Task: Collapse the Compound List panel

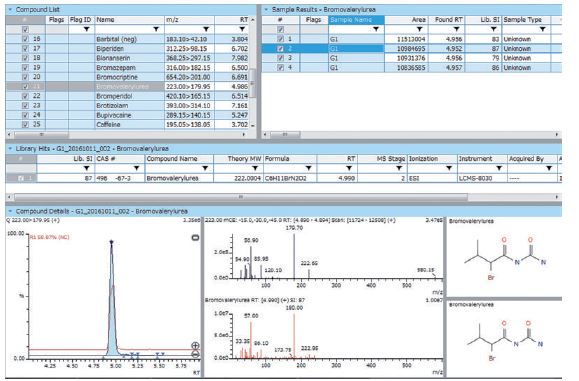Action: 10,10
